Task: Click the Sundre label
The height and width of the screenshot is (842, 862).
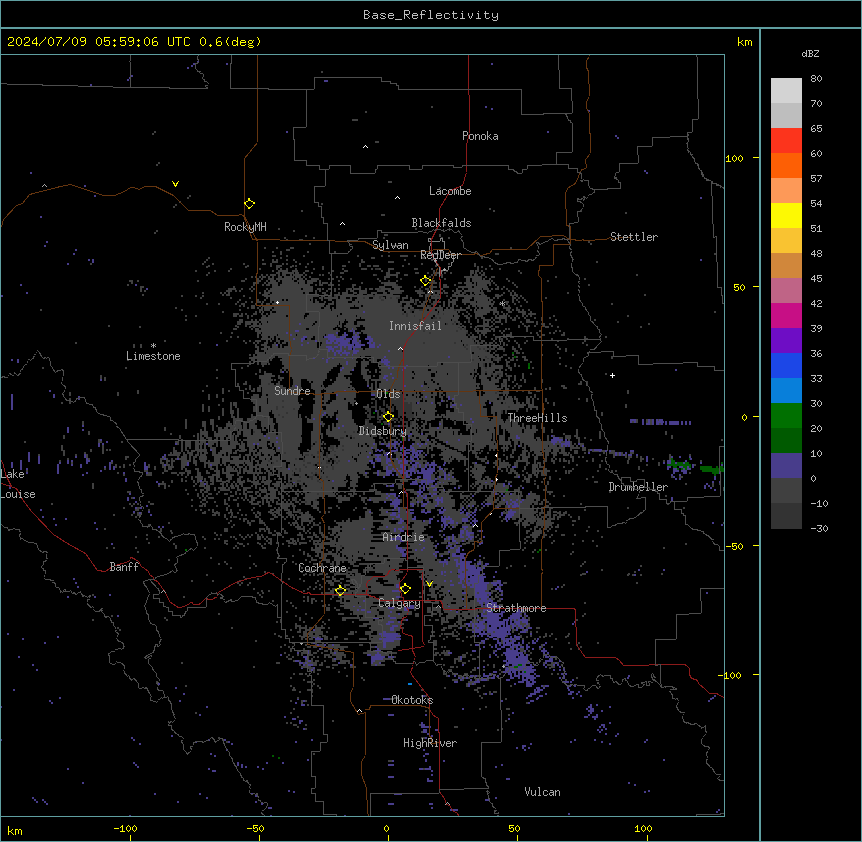Action: (292, 391)
